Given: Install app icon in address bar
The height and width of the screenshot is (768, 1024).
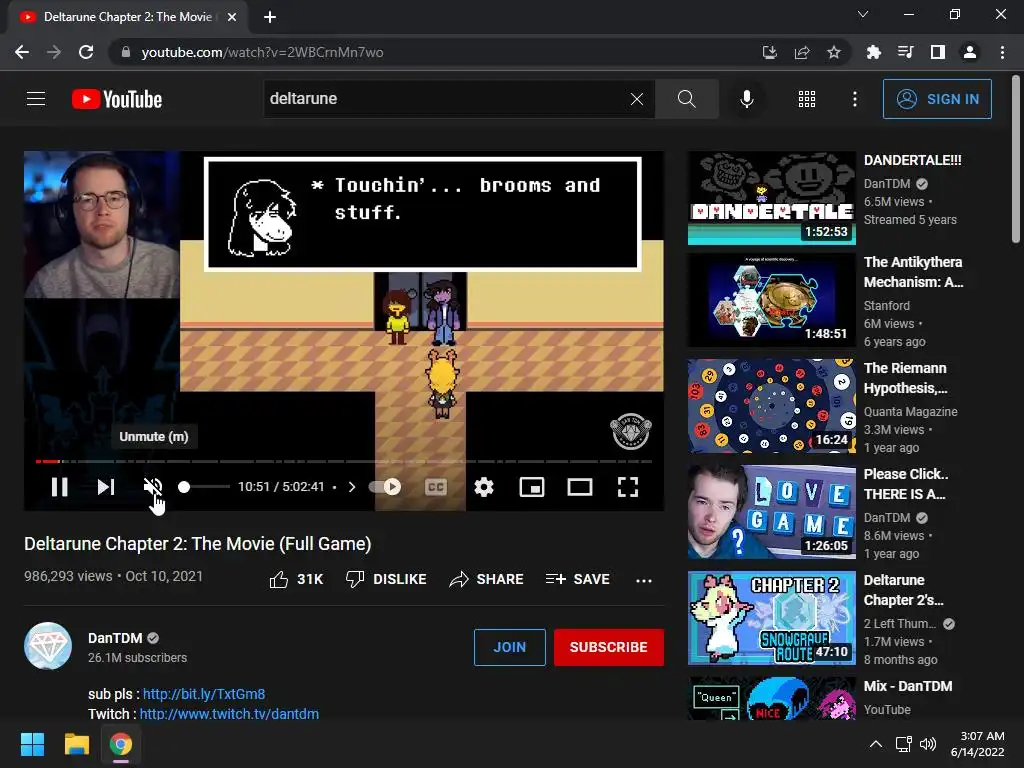Looking at the screenshot, I should [769, 52].
